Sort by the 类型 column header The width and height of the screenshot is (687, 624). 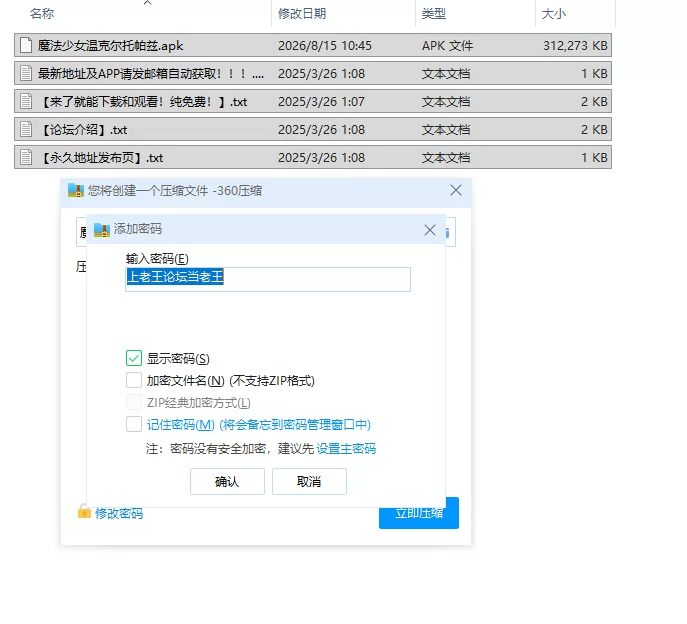pos(434,14)
